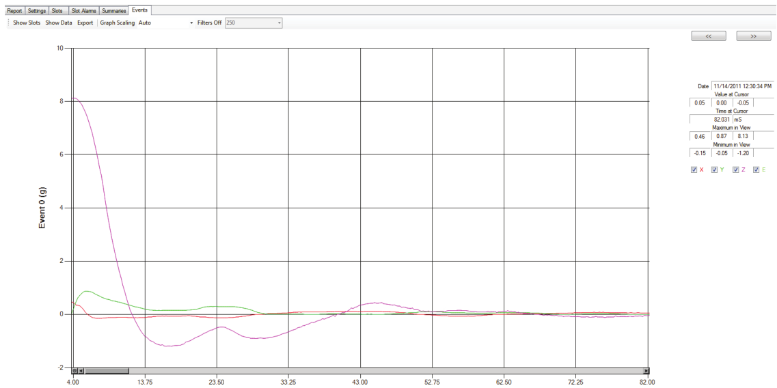Go to previous event with << button
This screenshot has width=777, height=388.
click(x=709, y=36)
